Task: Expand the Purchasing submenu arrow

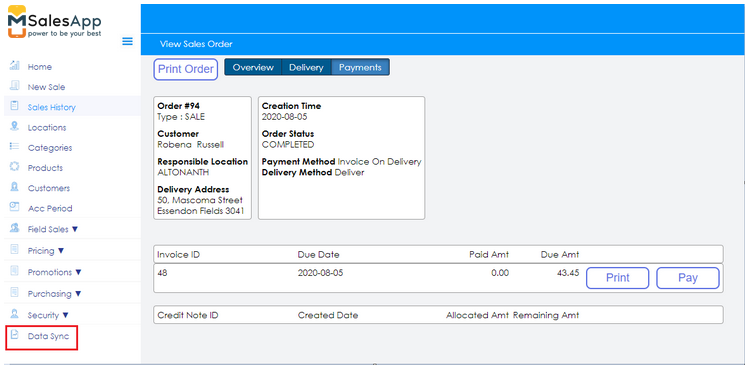Action: coord(78,294)
